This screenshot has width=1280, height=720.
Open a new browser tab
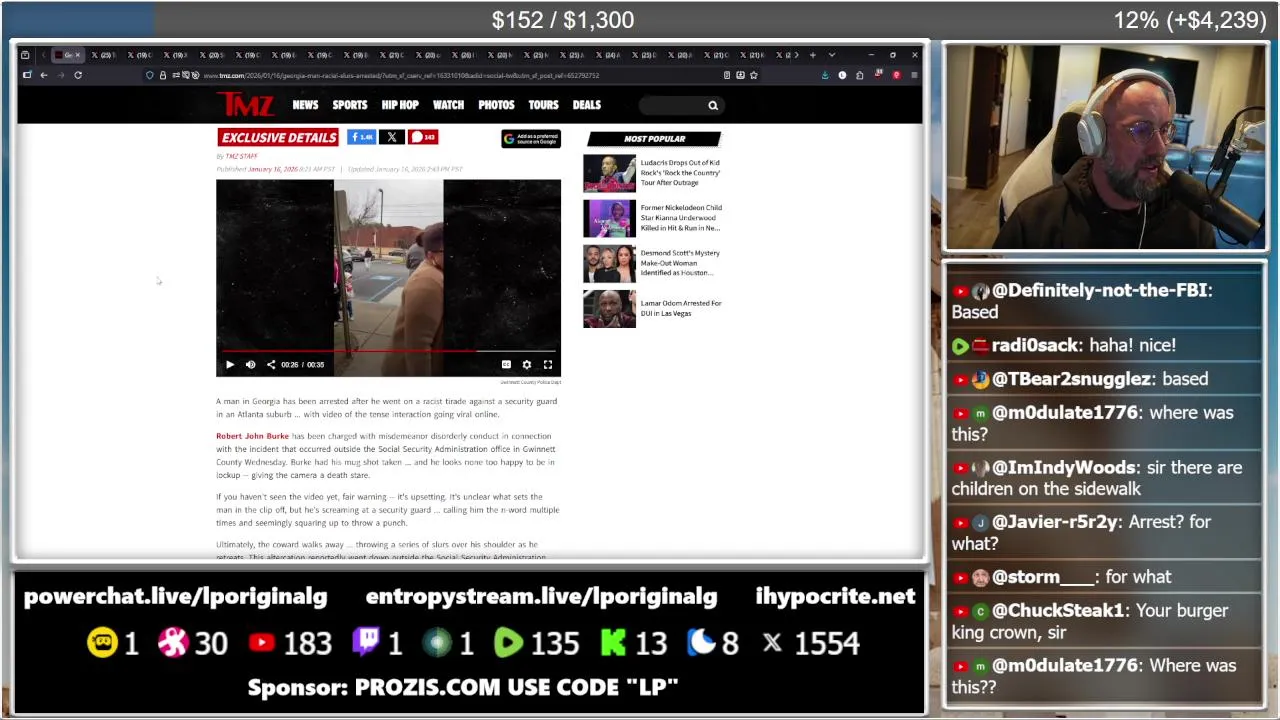(x=813, y=55)
